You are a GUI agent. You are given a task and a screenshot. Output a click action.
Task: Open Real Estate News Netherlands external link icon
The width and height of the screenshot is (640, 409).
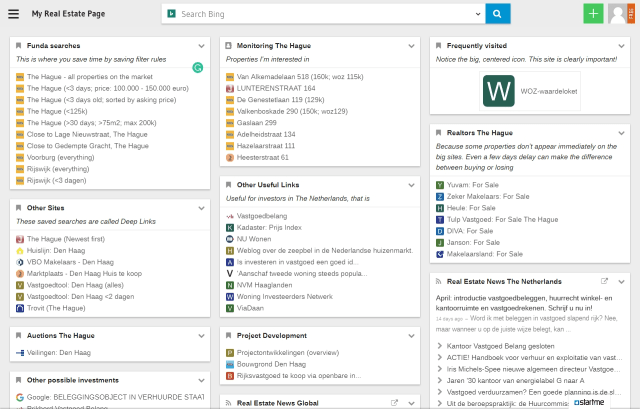(604, 281)
